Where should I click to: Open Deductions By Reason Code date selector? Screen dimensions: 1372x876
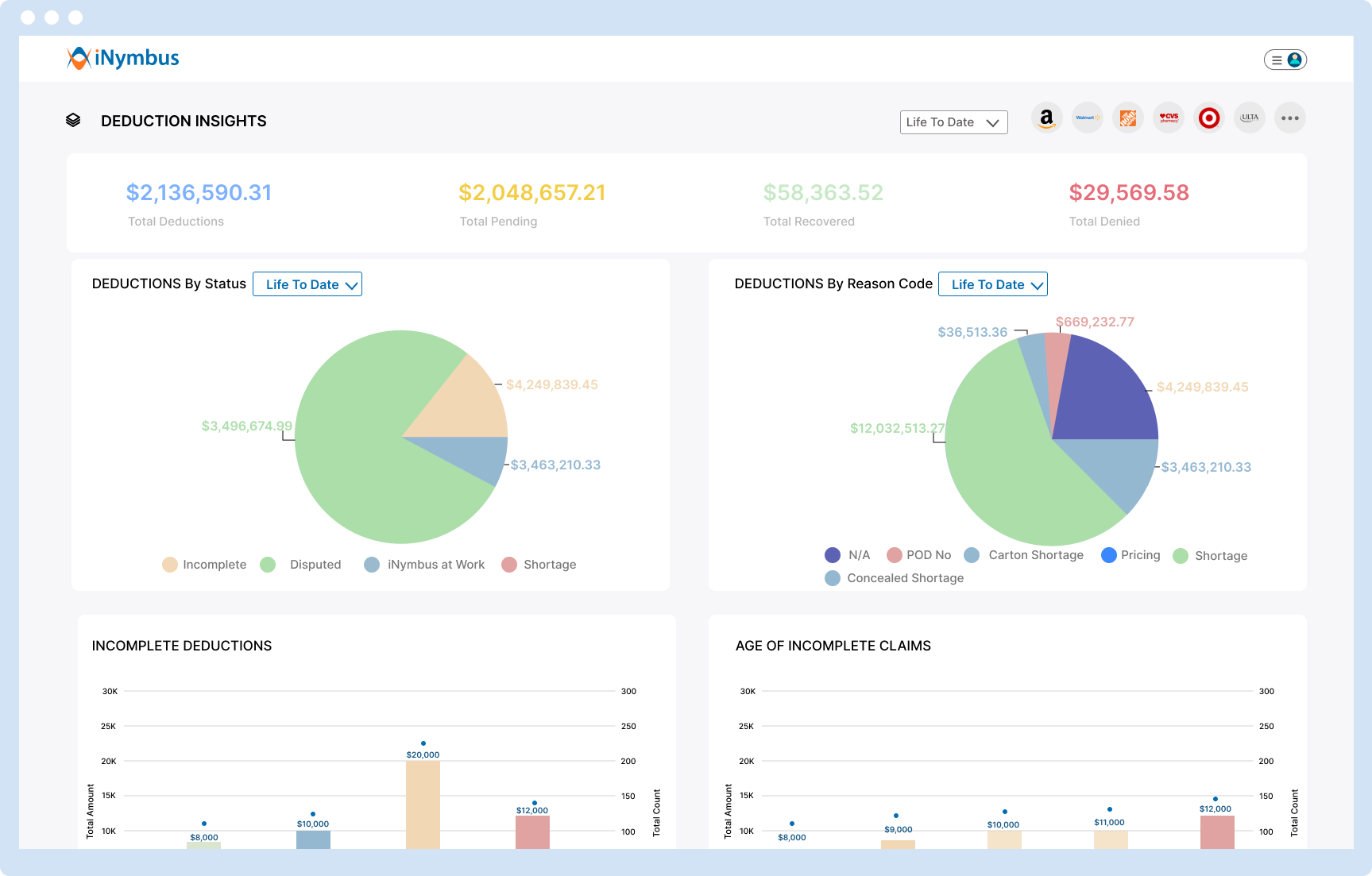pyautogui.click(x=992, y=284)
